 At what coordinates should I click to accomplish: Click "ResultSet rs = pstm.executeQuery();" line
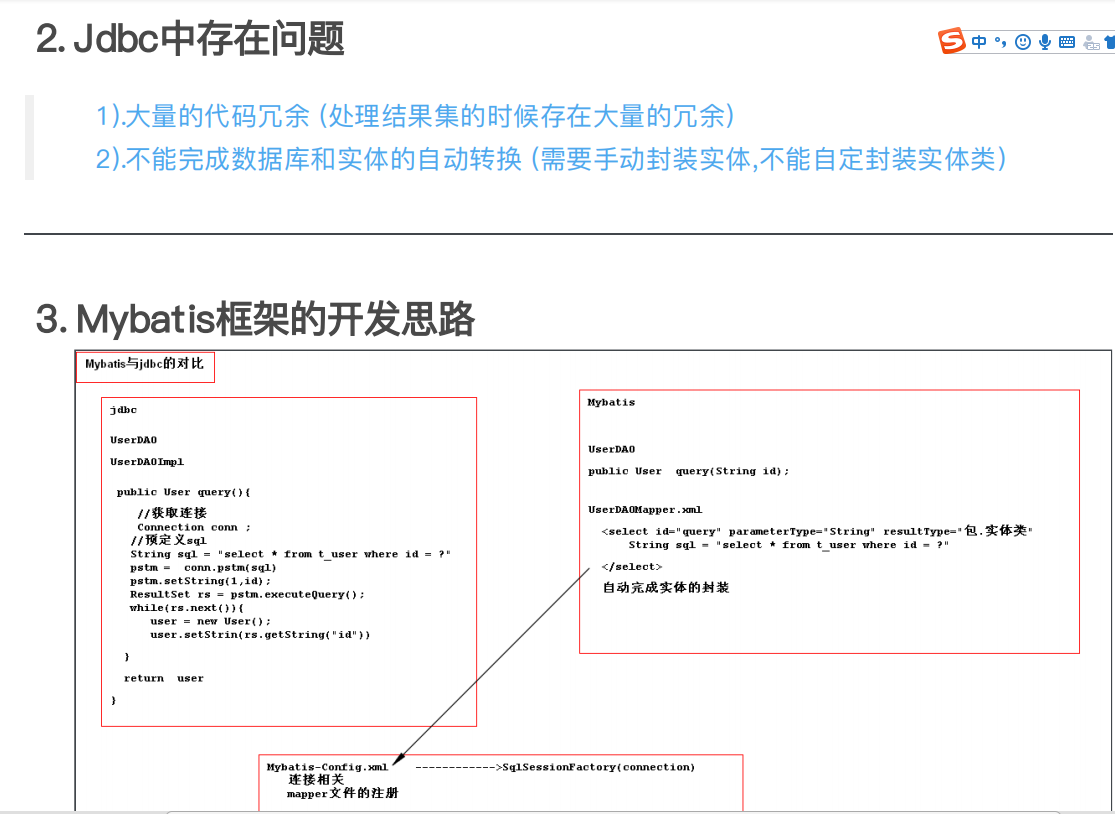pos(247,594)
